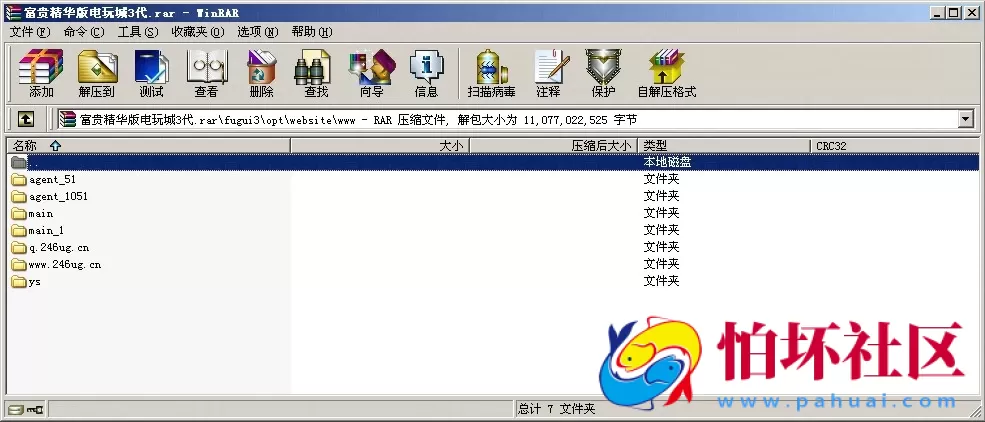Select the q.246ug.cn folder icon
The height and width of the screenshot is (422, 985).
[19, 247]
